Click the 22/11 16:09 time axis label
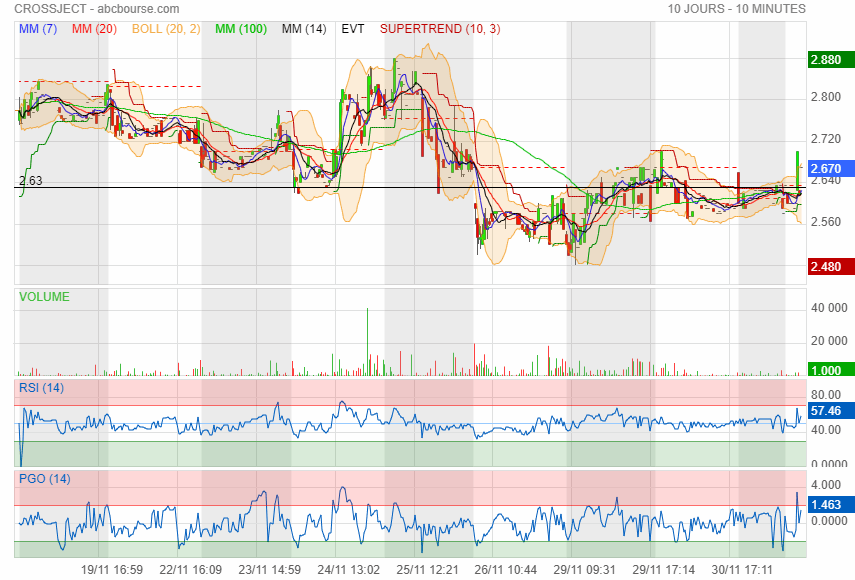The width and height of the screenshot is (855, 580). pos(191,570)
